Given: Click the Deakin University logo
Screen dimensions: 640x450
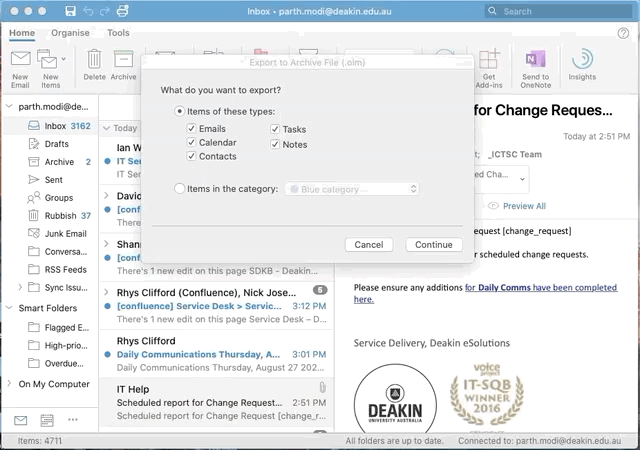Looking at the screenshot, I should click(395, 398).
